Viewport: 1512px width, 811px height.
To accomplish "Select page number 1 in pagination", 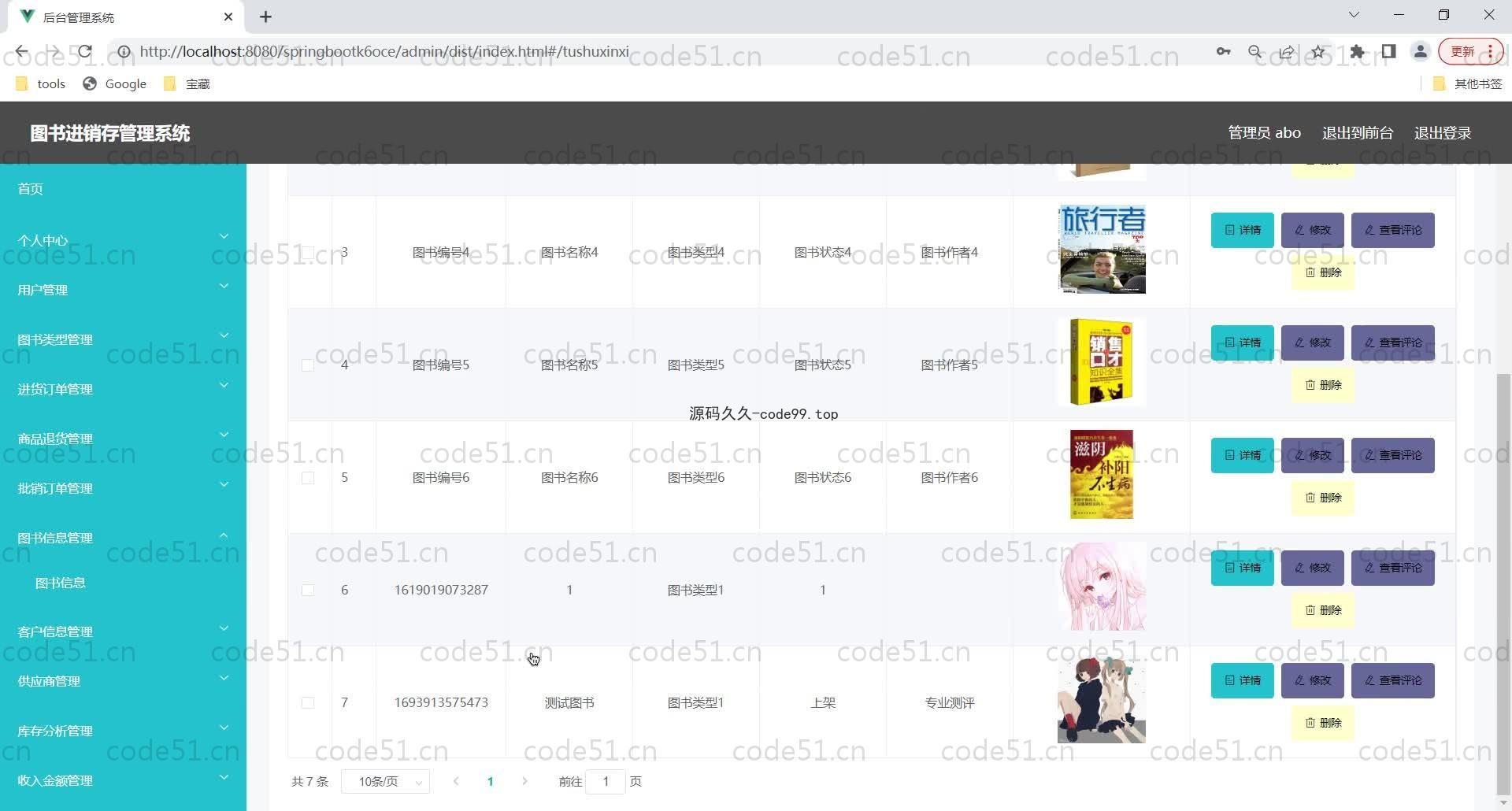I will [x=490, y=781].
